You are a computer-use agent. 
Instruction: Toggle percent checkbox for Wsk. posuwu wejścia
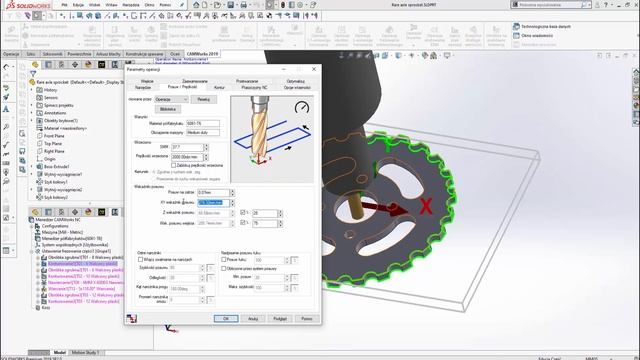click(243, 223)
